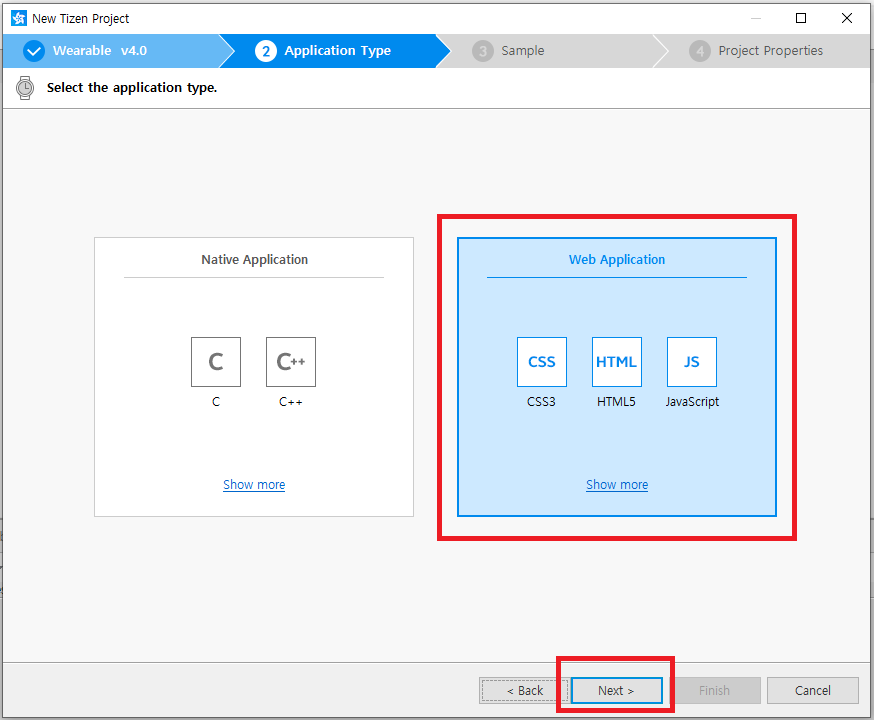874x720 pixels.
Task: Click the watch icon beside the heading
Action: 25,88
